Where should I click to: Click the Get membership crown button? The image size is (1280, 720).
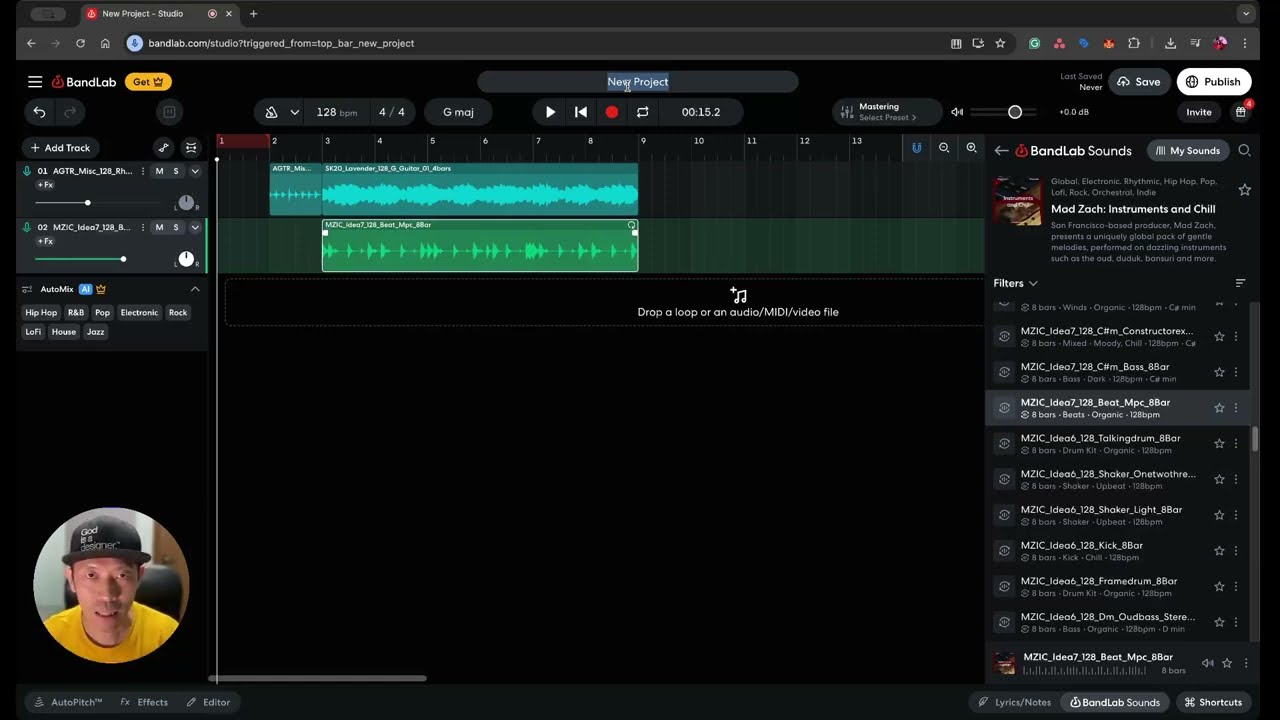pyautogui.click(x=148, y=82)
